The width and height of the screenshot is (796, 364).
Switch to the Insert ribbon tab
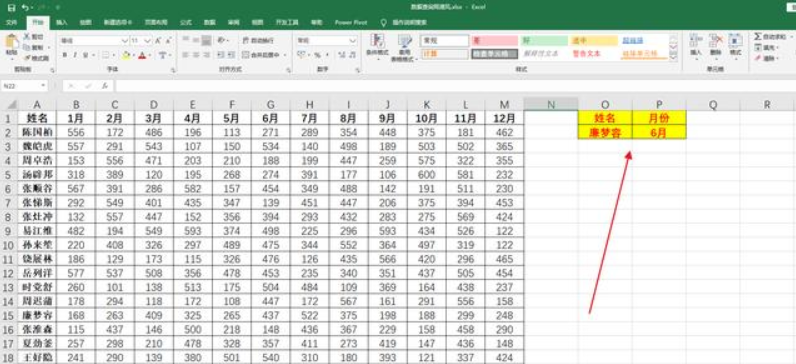pyautogui.click(x=62, y=22)
